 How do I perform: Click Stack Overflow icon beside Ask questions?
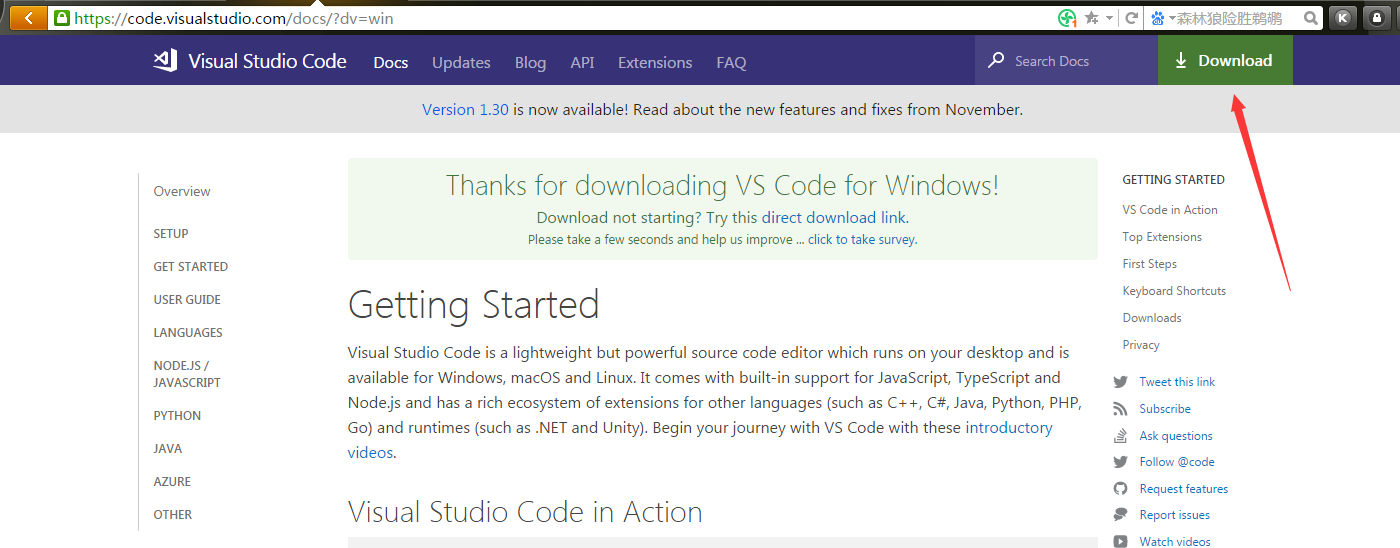tap(1120, 436)
